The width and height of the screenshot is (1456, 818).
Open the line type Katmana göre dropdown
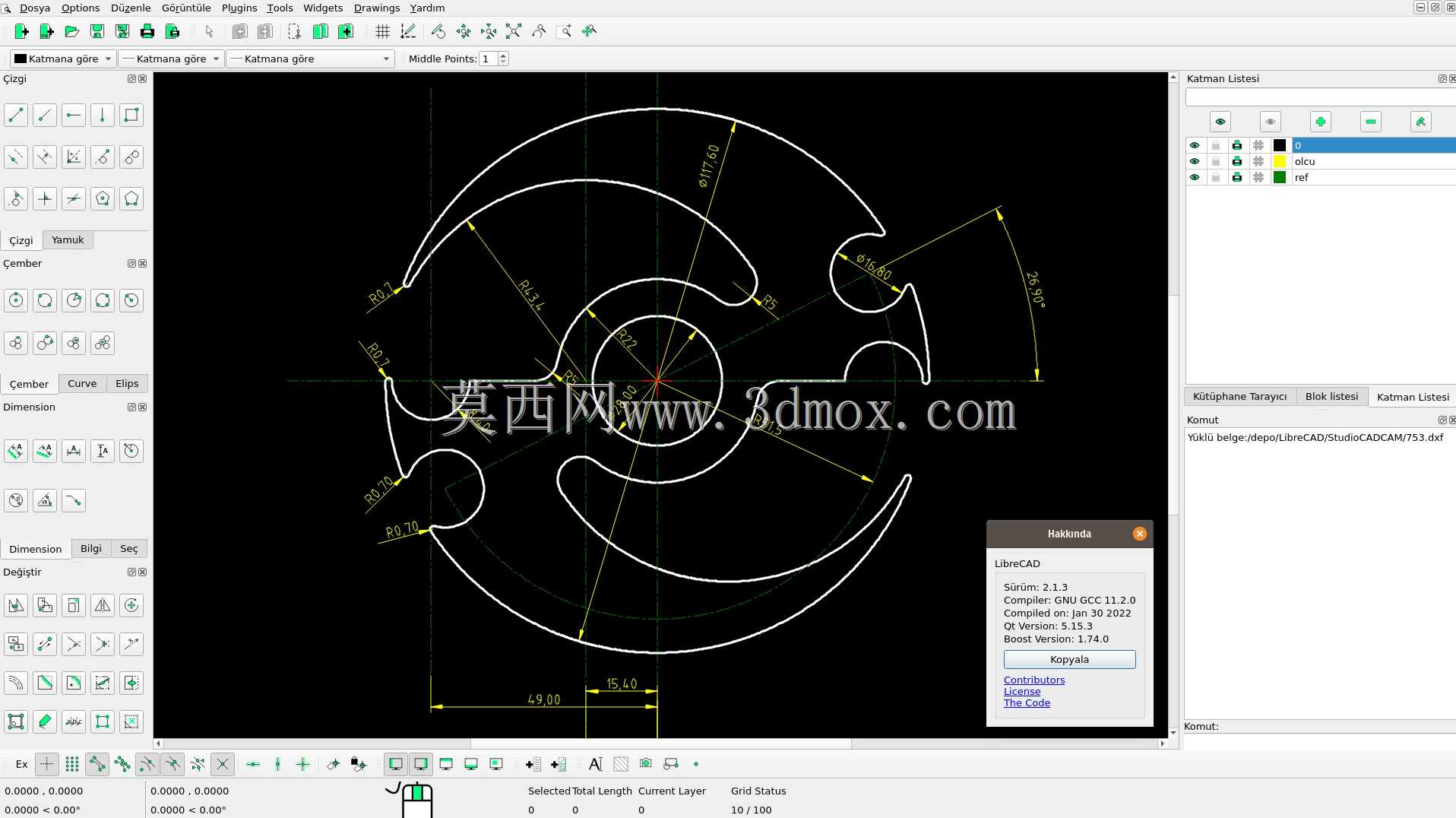311,59
